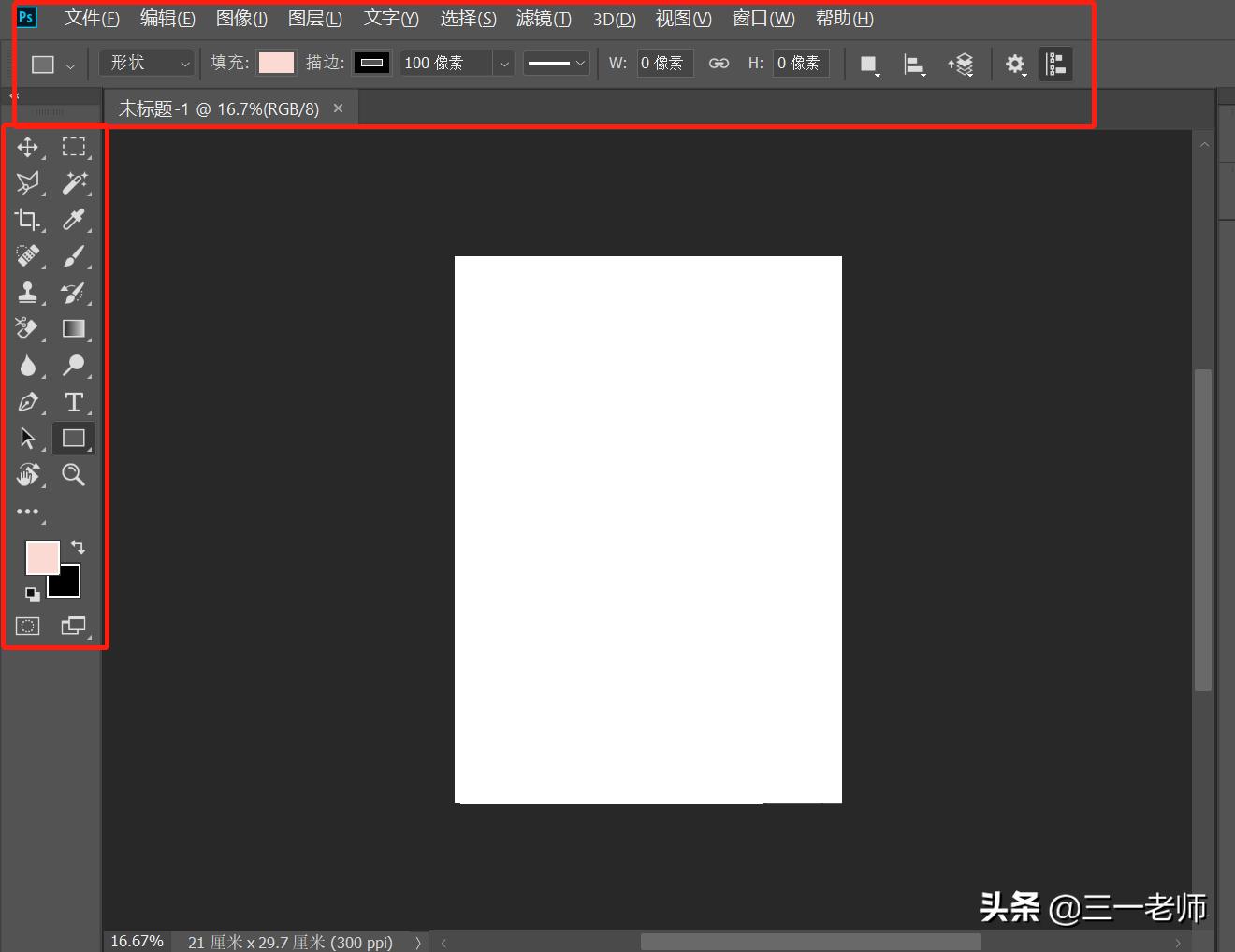The image size is (1235, 952).
Task: Click the pink 填充 fill color swatch
Action: (x=276, y=64)
